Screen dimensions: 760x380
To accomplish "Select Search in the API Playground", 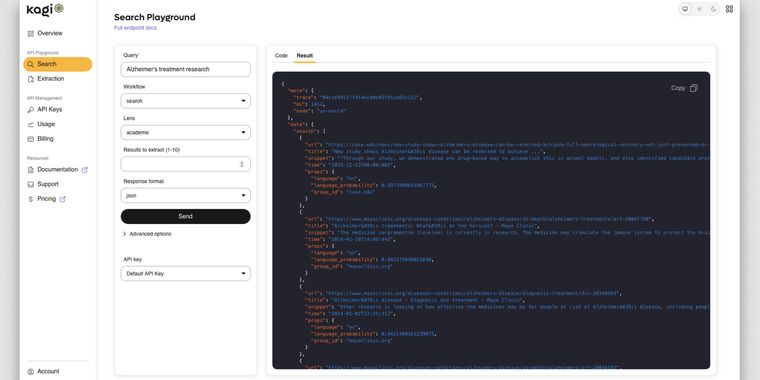I will (57, 64).
